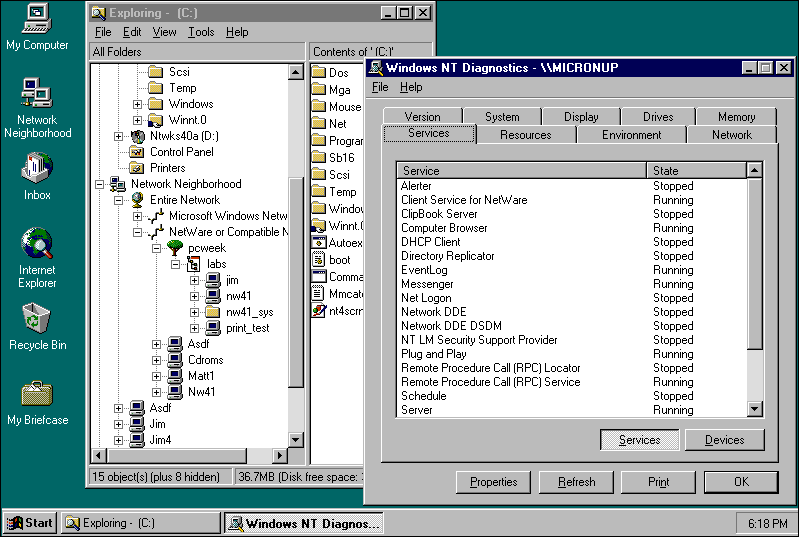Select Cdroms server icon in tree
Viewport: 799px width, 537px height.
[x=175, y=360]
